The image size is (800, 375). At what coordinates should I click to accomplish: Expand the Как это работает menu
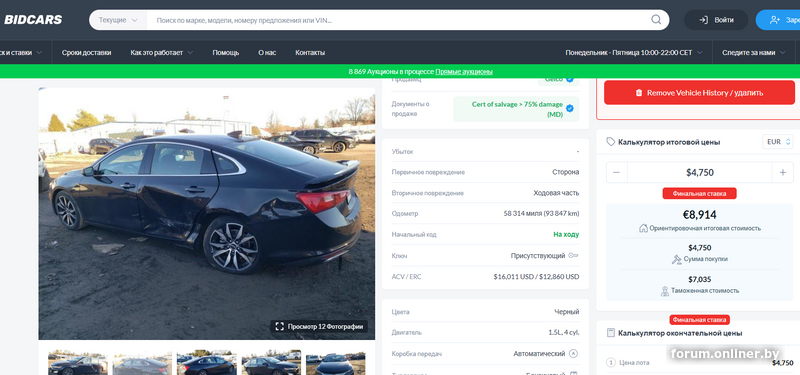[162, 53]
